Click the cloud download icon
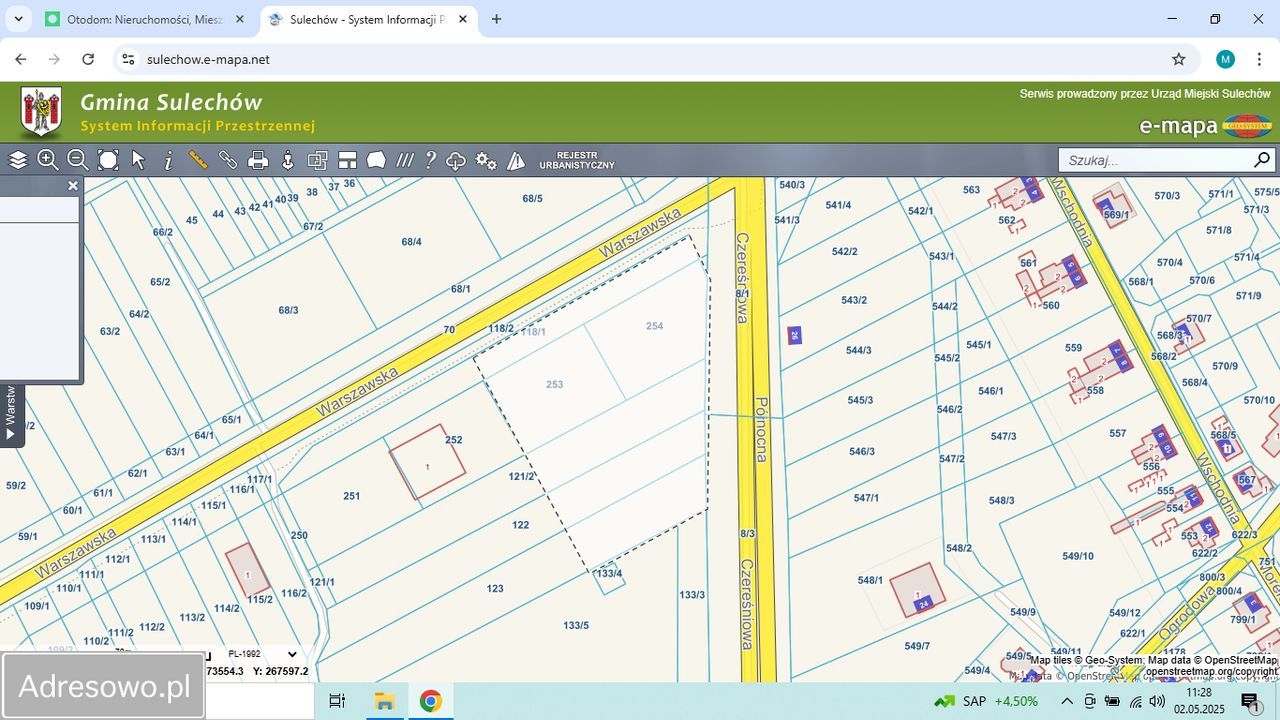Screen dimensions: 1280x720 (456, 160)
